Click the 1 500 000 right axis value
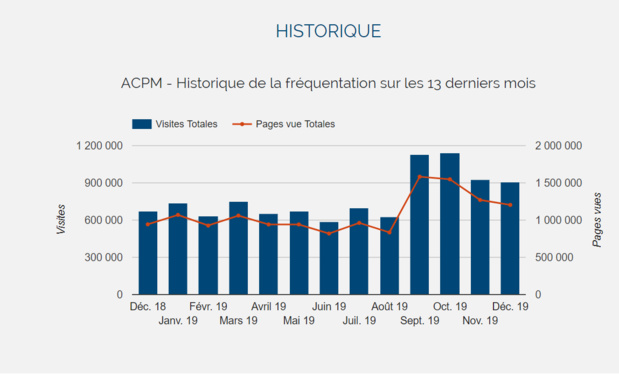 559,183
